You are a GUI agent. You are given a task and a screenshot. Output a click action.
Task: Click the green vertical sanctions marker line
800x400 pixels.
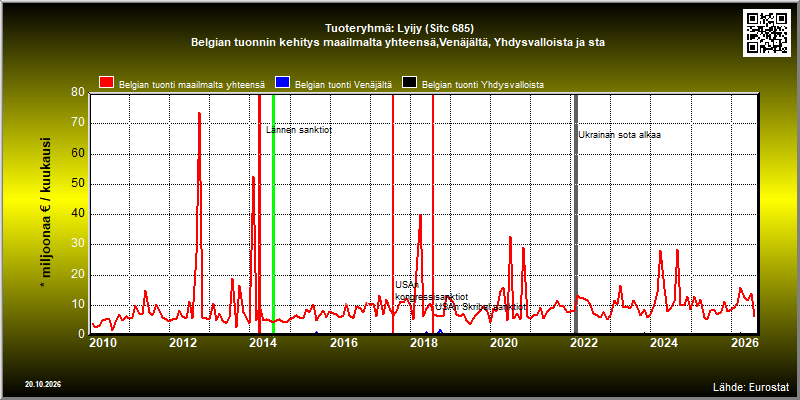point(273,214)
